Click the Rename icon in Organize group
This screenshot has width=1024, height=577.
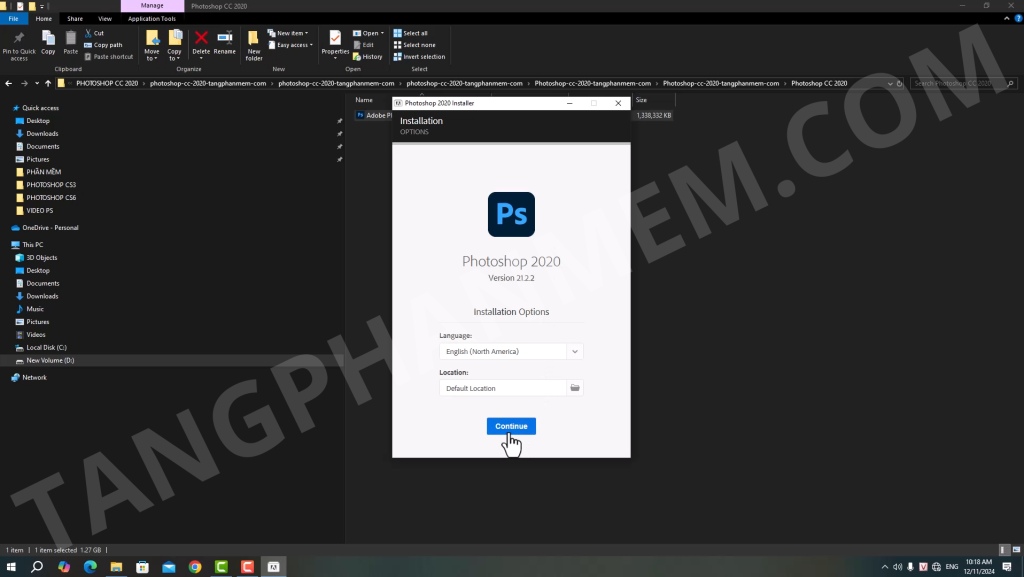[x=225, y=42]
